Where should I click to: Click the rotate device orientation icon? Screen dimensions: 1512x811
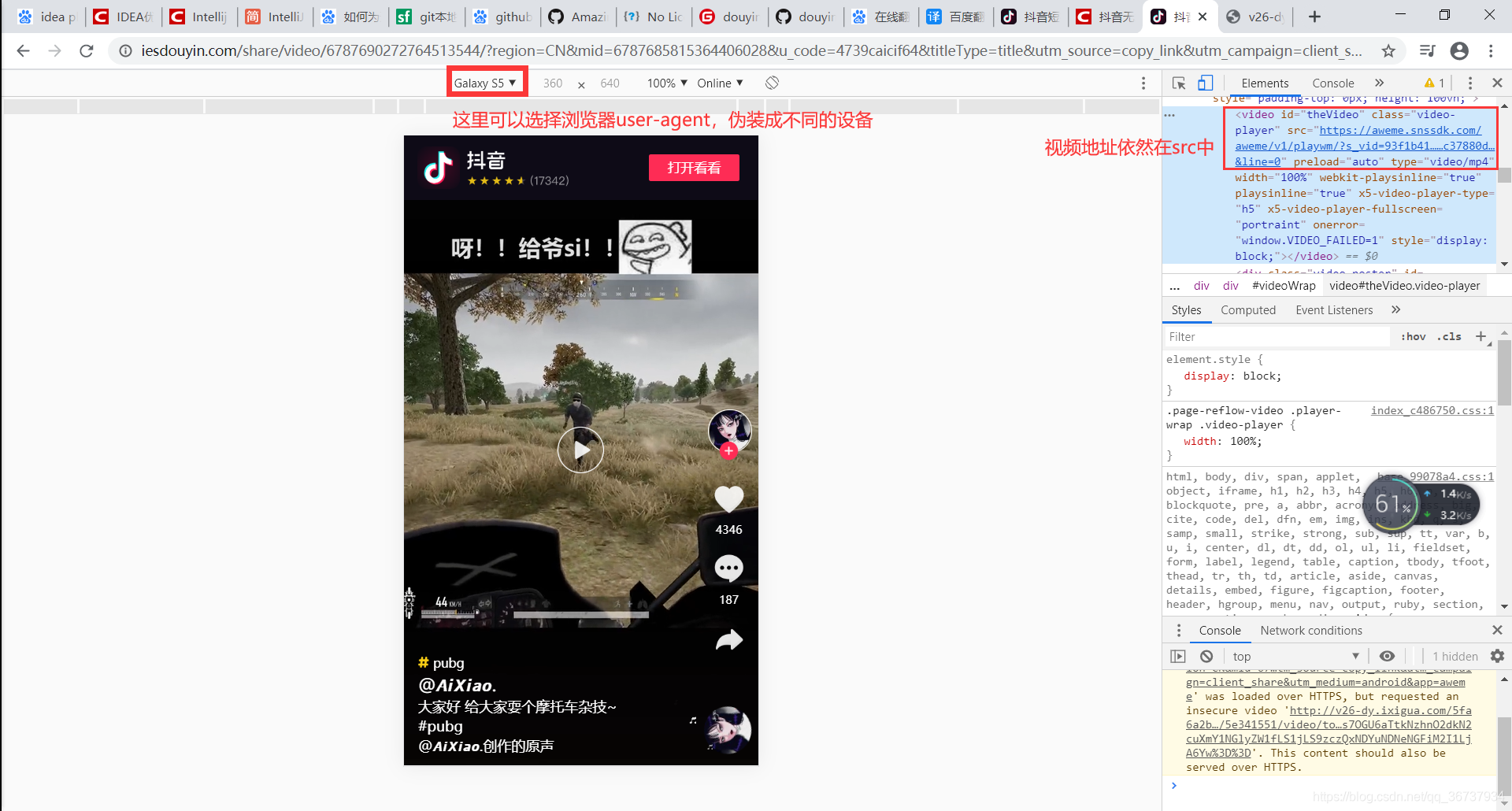tap(772, 83)
